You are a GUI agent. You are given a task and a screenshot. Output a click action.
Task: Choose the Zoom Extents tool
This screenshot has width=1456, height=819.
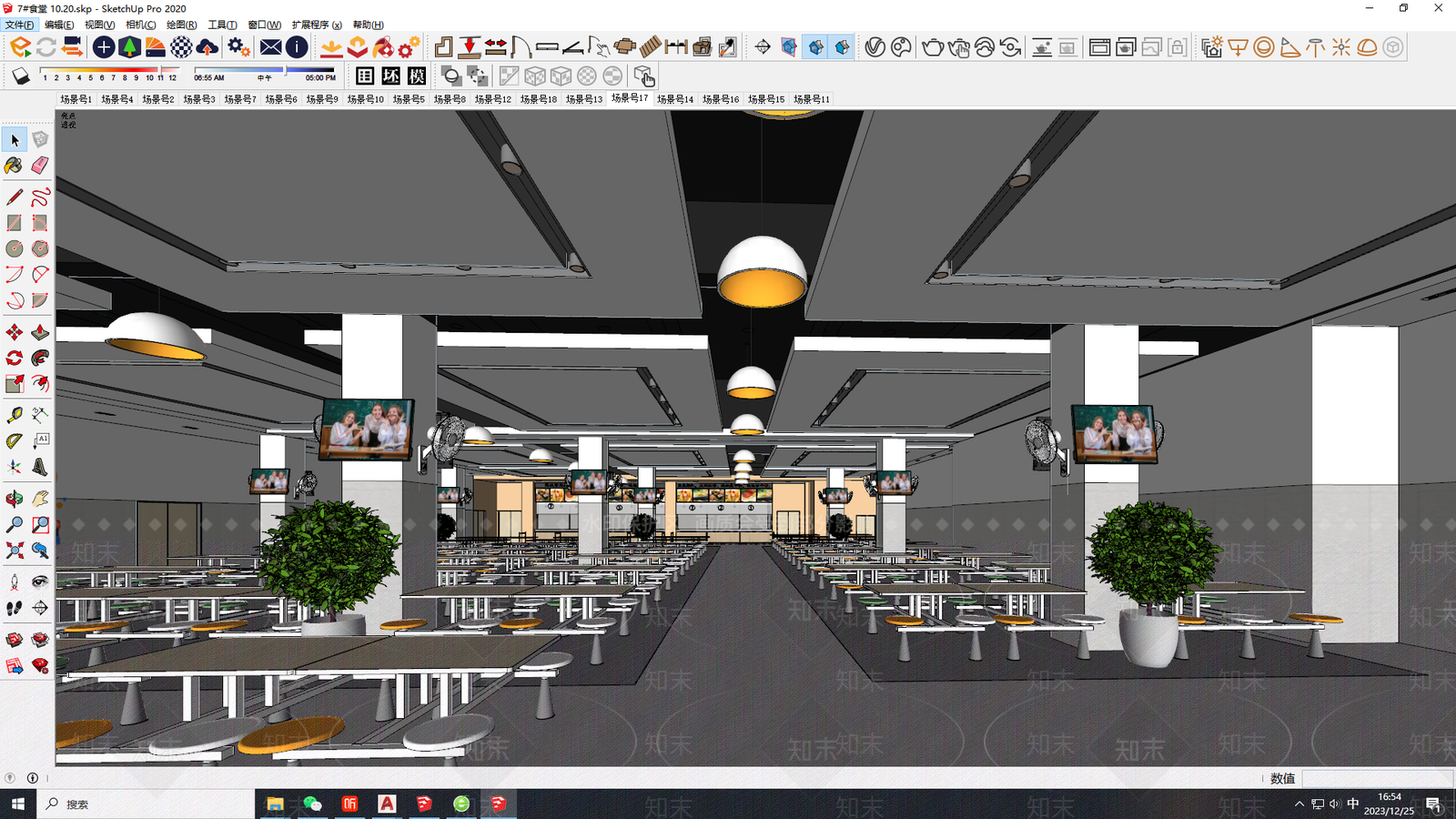[14, 550]
